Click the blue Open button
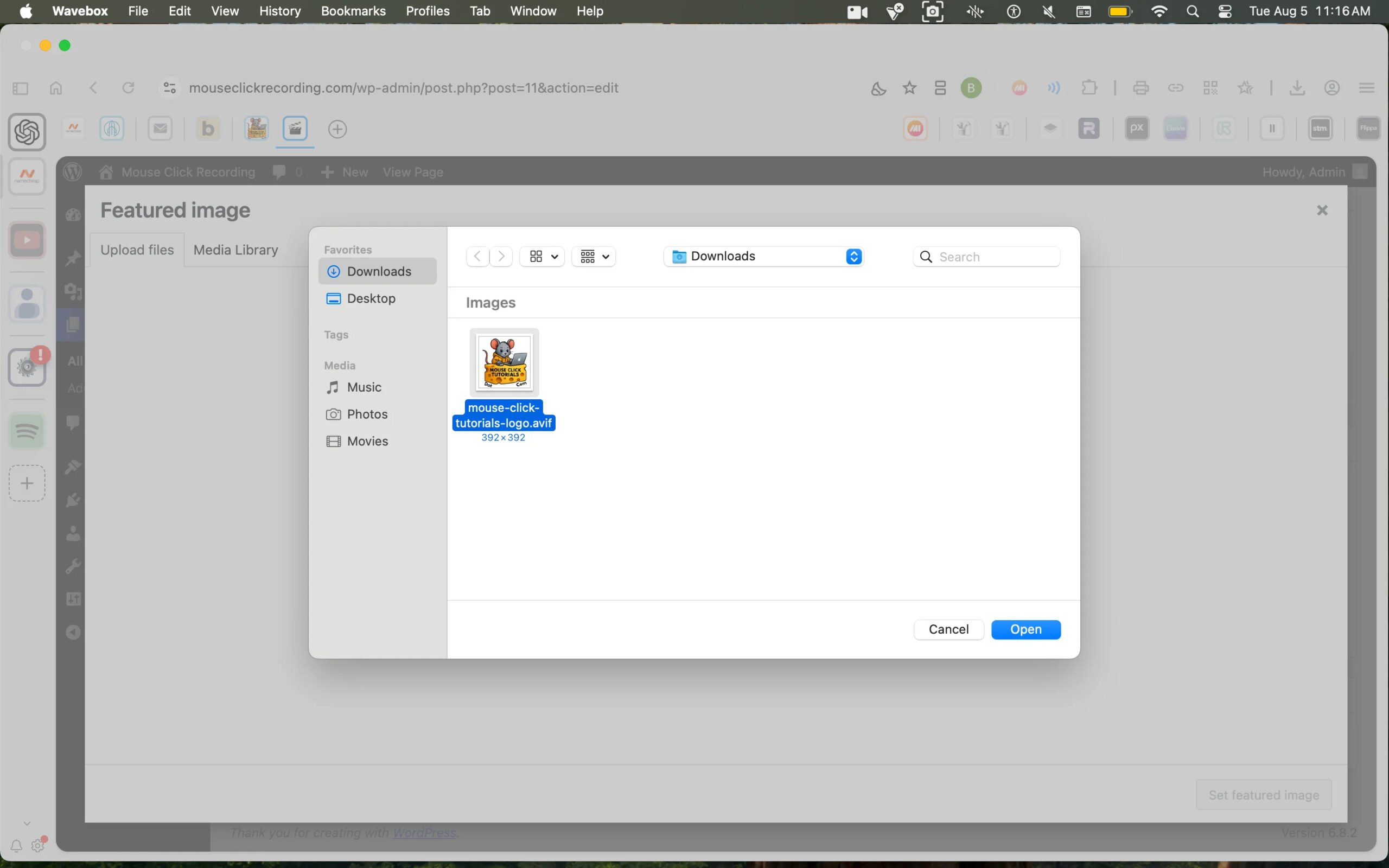1389x868 pixels. (1025, 629)
